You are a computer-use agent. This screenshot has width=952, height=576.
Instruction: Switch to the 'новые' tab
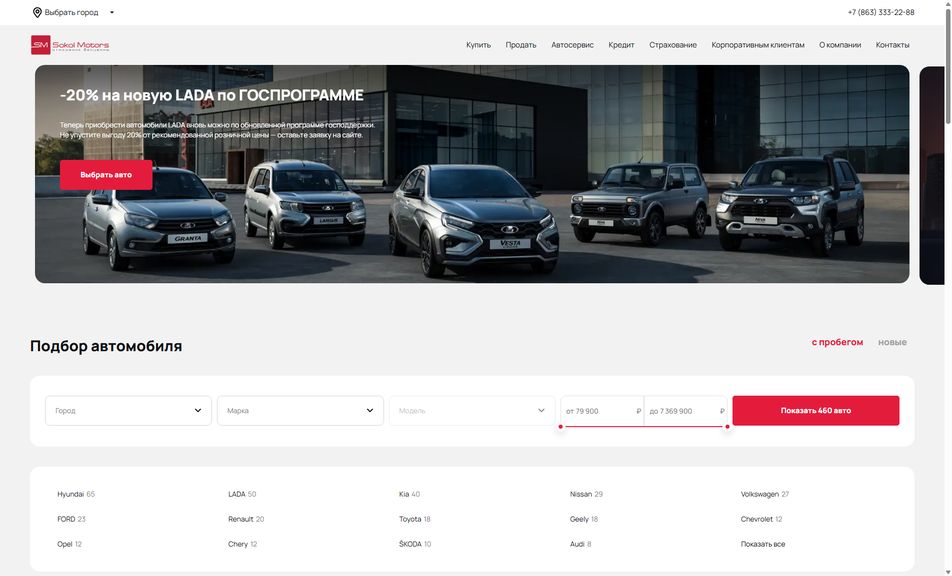pos(892,342)
